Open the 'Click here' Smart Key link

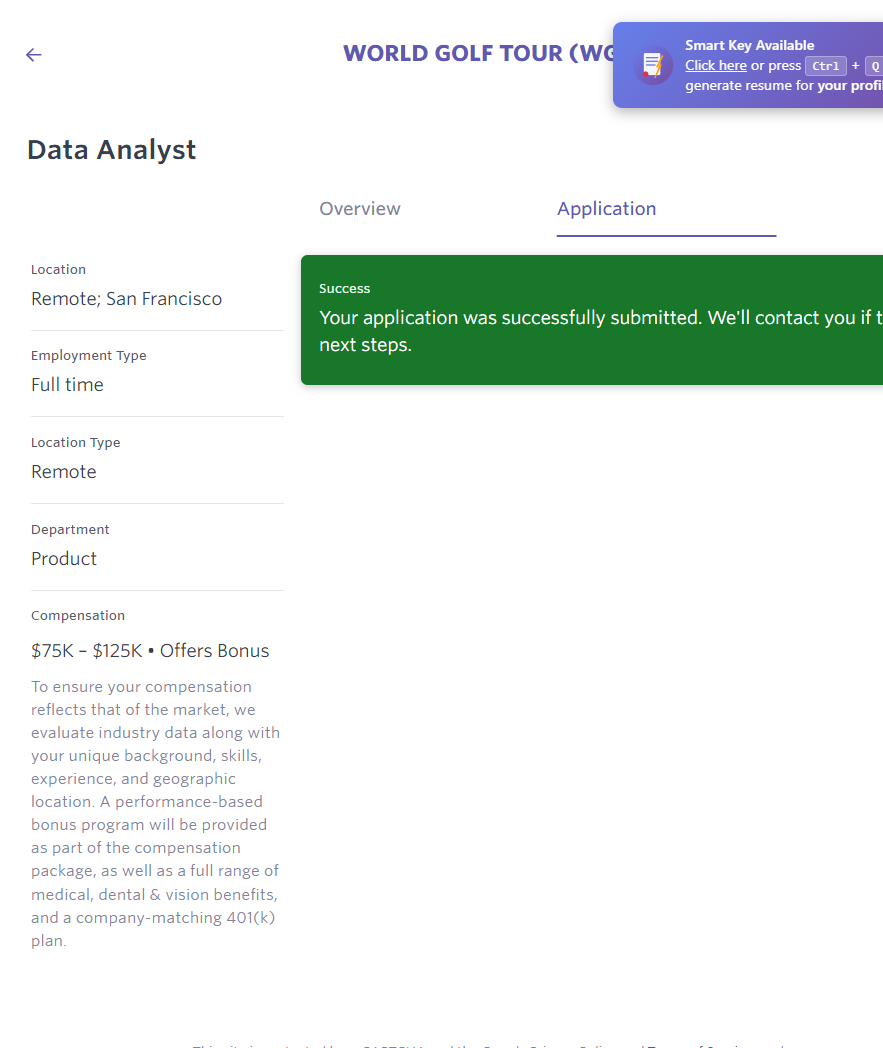715,65
